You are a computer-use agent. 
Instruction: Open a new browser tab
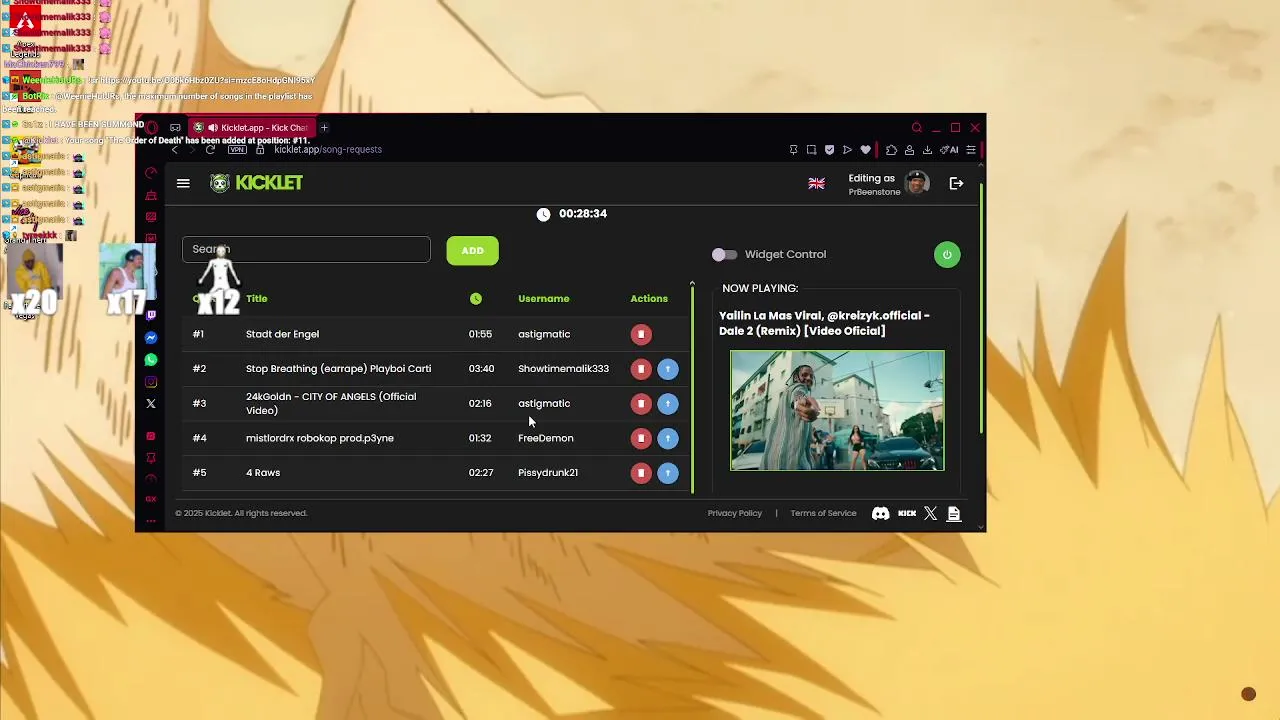pos(324,127)
